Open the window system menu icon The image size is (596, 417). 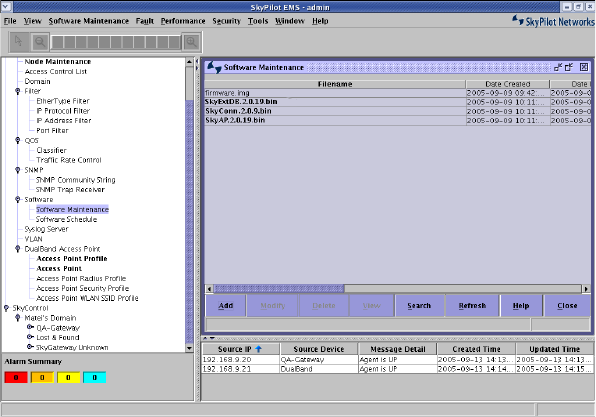[6, 6]
